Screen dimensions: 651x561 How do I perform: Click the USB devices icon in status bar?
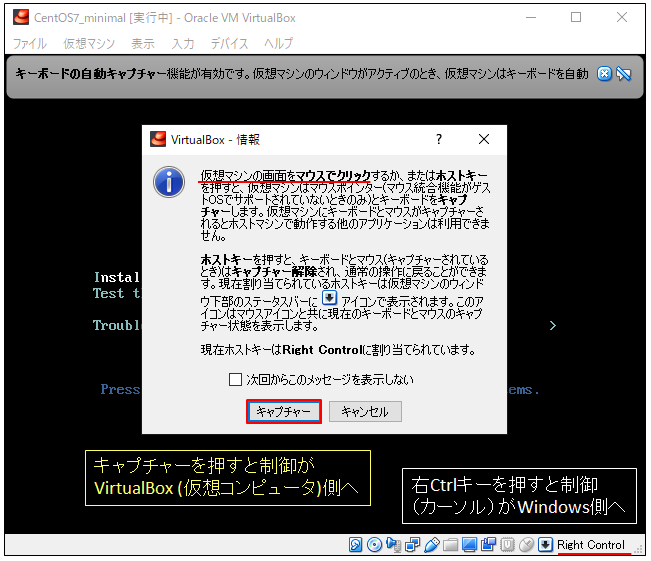point(430,545)
